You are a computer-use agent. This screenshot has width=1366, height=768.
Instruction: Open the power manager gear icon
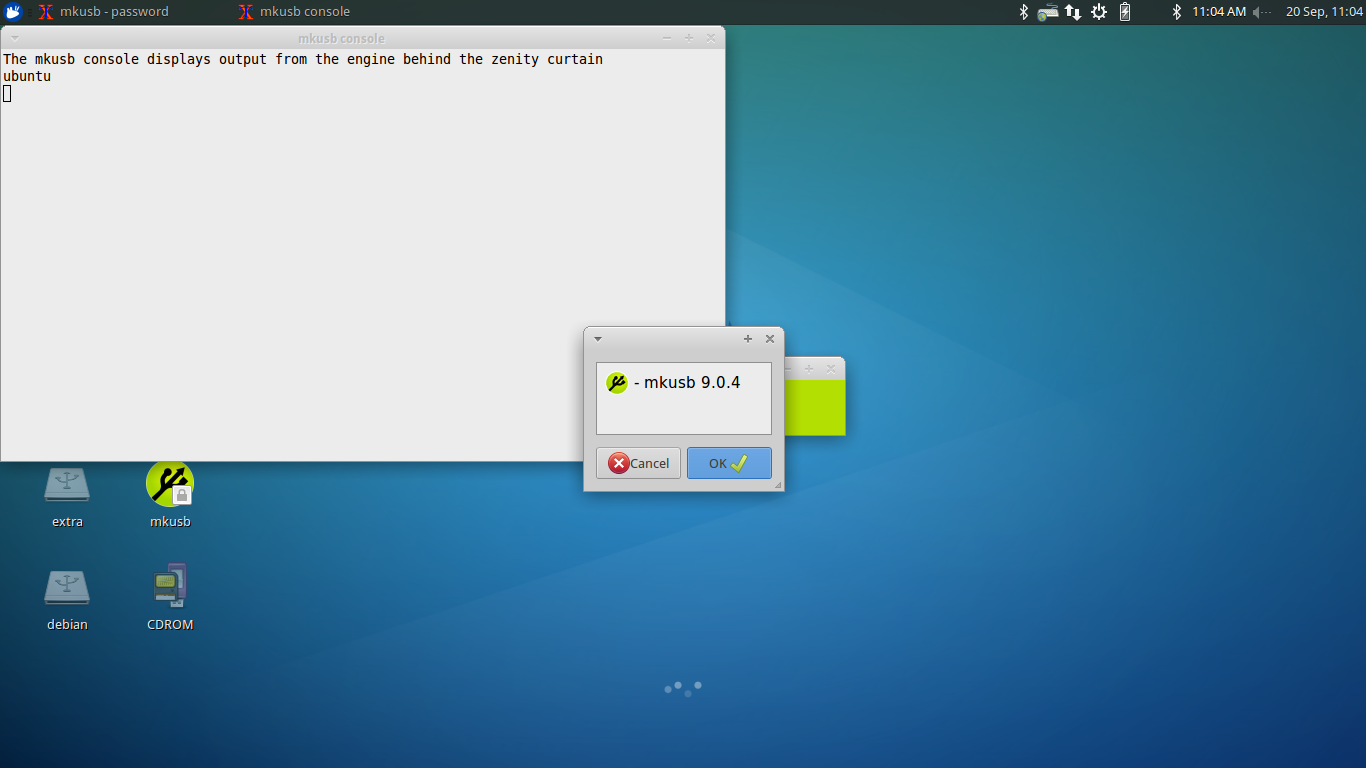pyautogui.click(x=1099, y=12)
